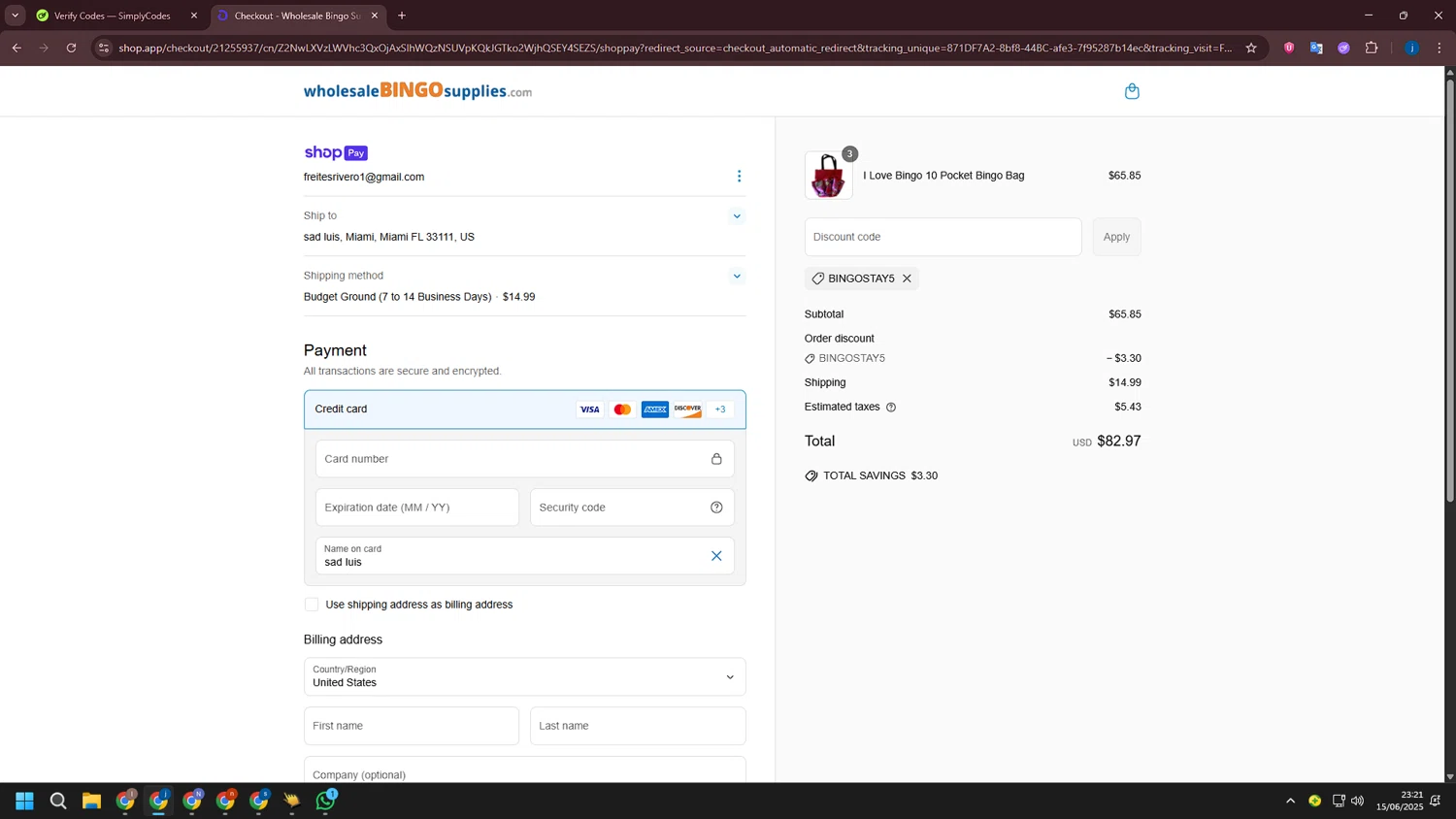Click the email freitesrivero1@gmail.com
Image resolution: width=1456 pixels, height=819 pixels.
[x=364, y=177]
